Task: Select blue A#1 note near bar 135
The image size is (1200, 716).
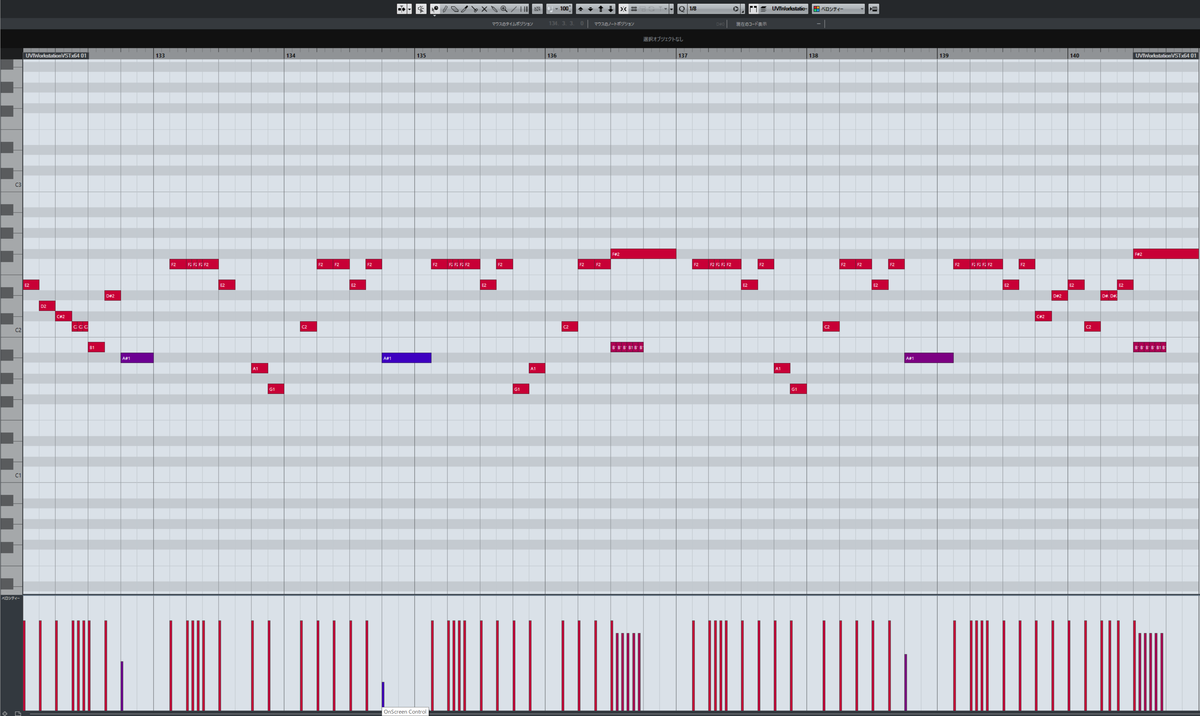Action: [x=406, y=358]
